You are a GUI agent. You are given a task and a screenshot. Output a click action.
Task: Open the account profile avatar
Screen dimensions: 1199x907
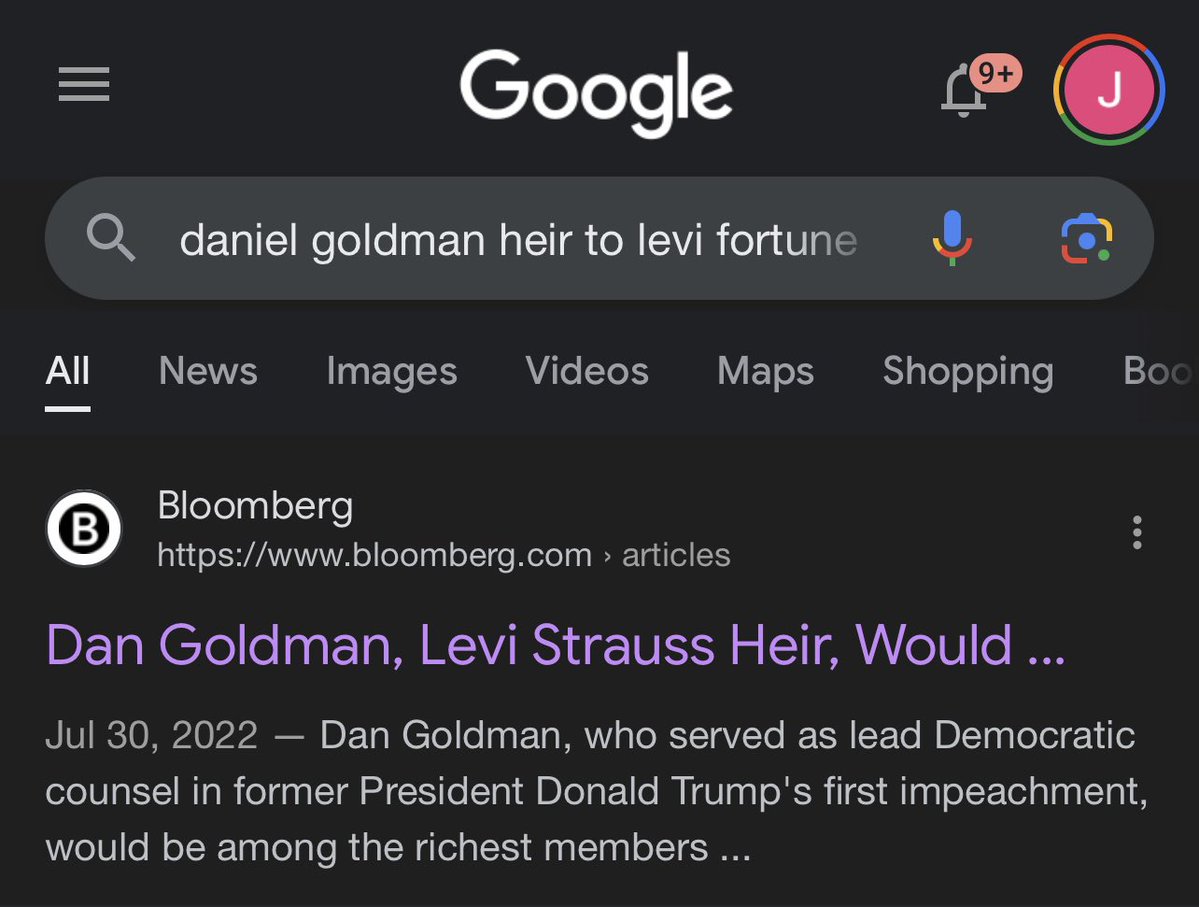coord(1109,91)
